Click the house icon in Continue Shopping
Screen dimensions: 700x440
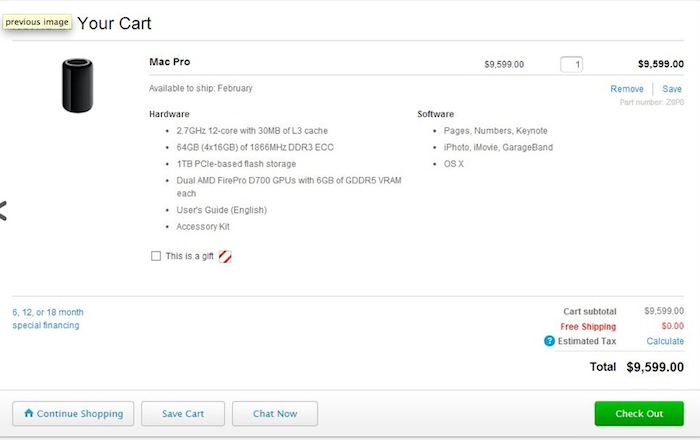click(29, 413)
